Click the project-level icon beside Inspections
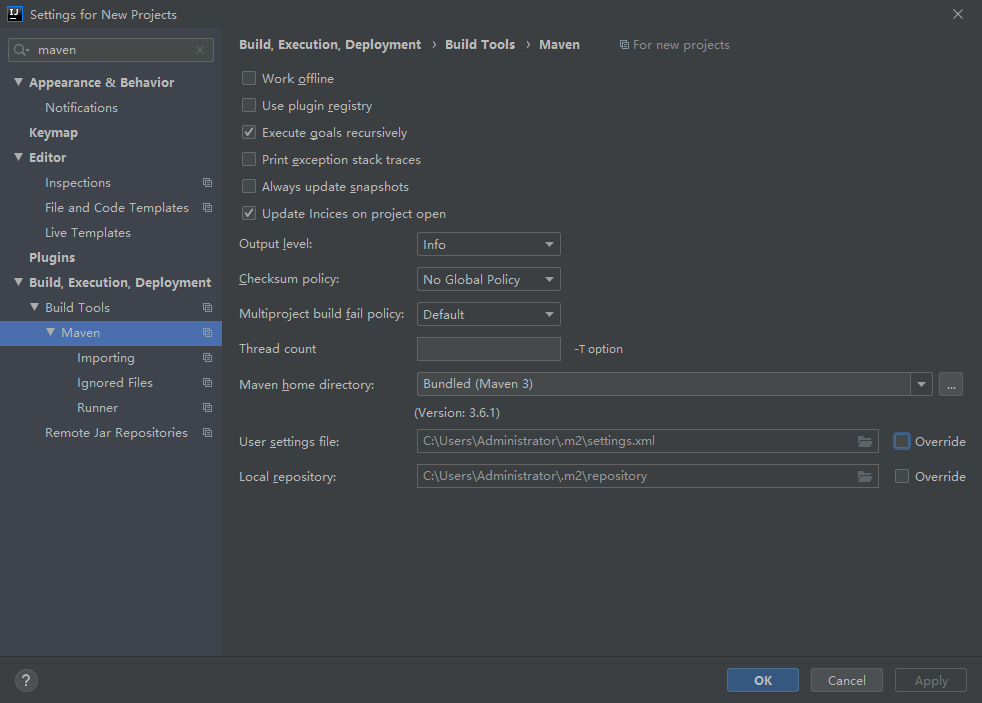Image resolution: width=982 pixels, height=703 pixels. pos(207,183)
